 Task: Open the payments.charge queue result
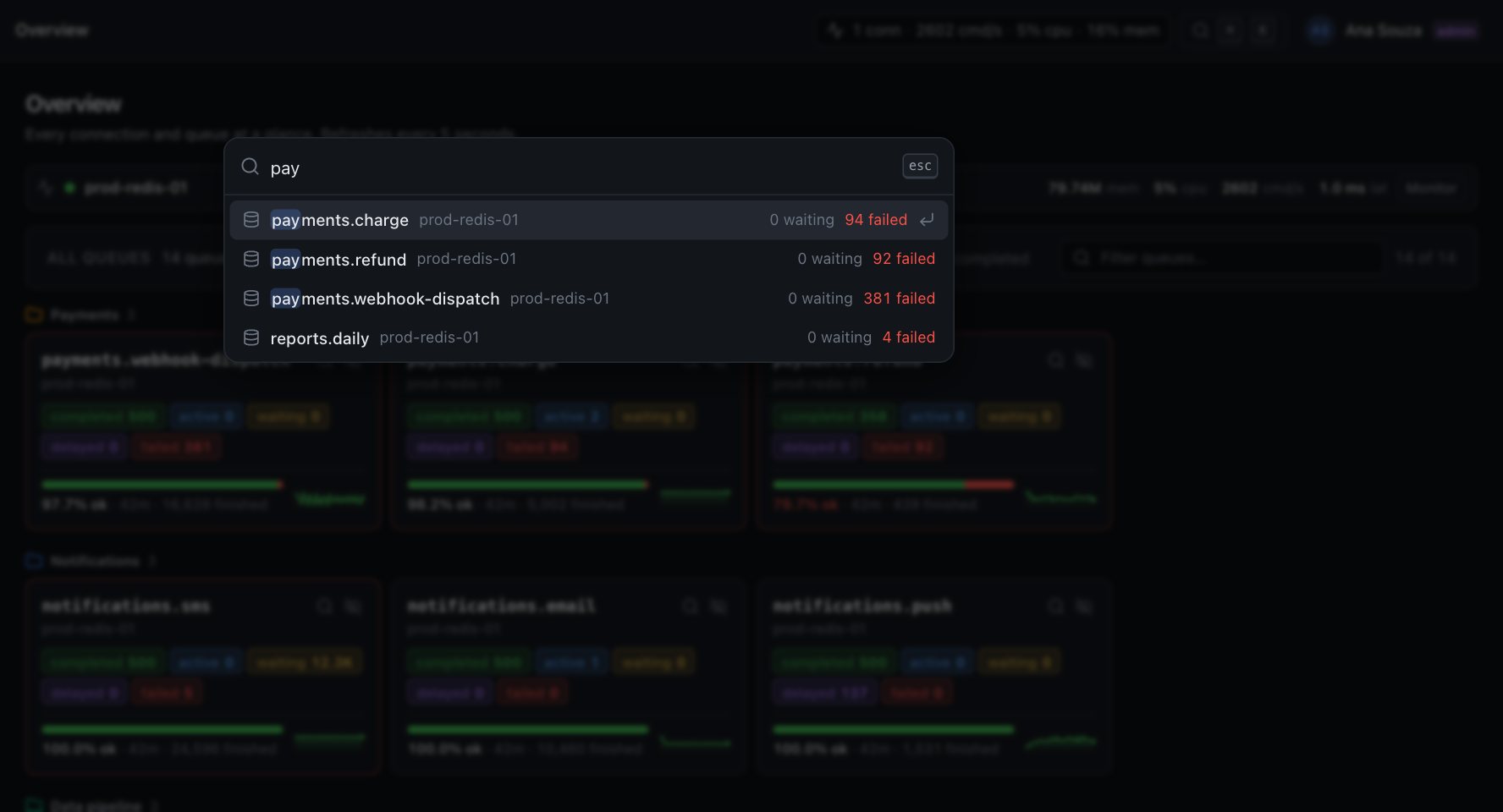click(589, 220)
